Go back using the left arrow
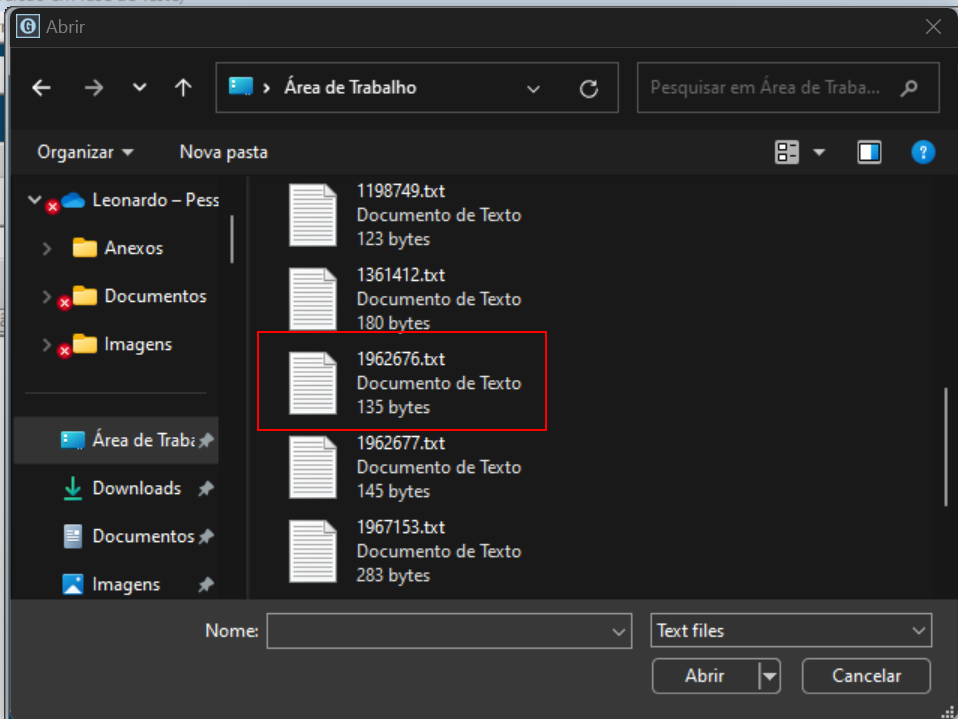Viewport: 958px width, 719px height. (42, 88)
